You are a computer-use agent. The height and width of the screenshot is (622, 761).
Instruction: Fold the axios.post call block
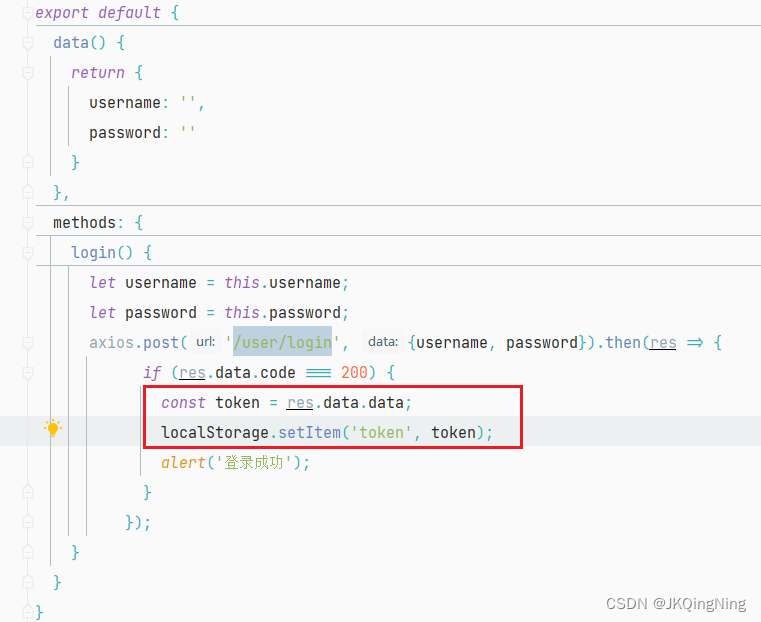27,342
